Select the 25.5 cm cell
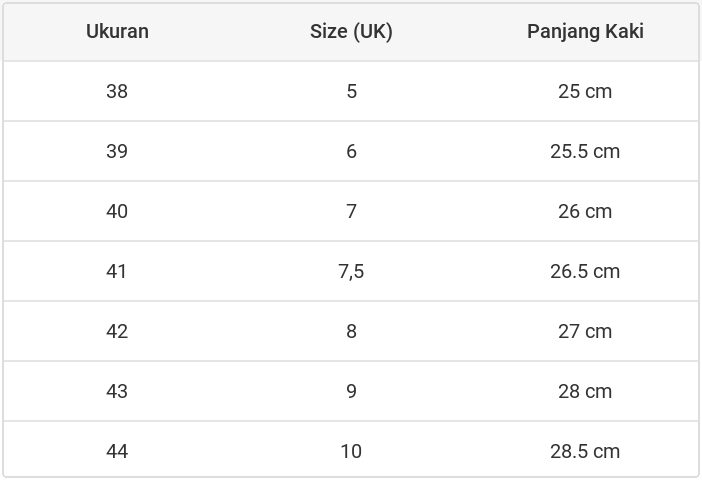Image resolution: width=702 pixels, height=480 pixels. (x=585, y=151)
